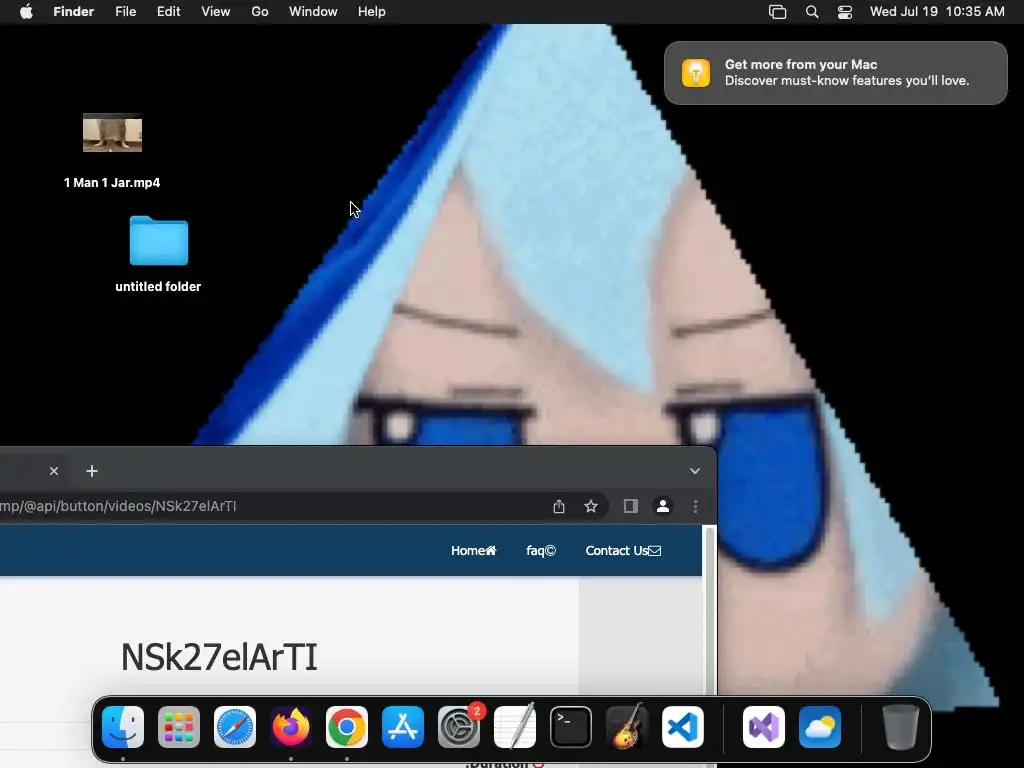The width and height of the screenshot is (1024, 768).
Task: Open the Weather-like cloud app in Dock
Action: point(820,727)
